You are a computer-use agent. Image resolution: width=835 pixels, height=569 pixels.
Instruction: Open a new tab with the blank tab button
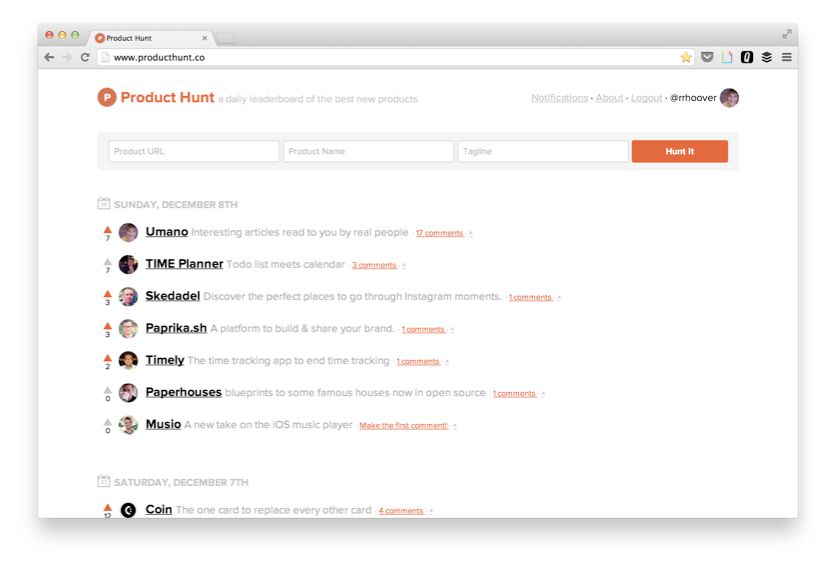click(226, 38)
